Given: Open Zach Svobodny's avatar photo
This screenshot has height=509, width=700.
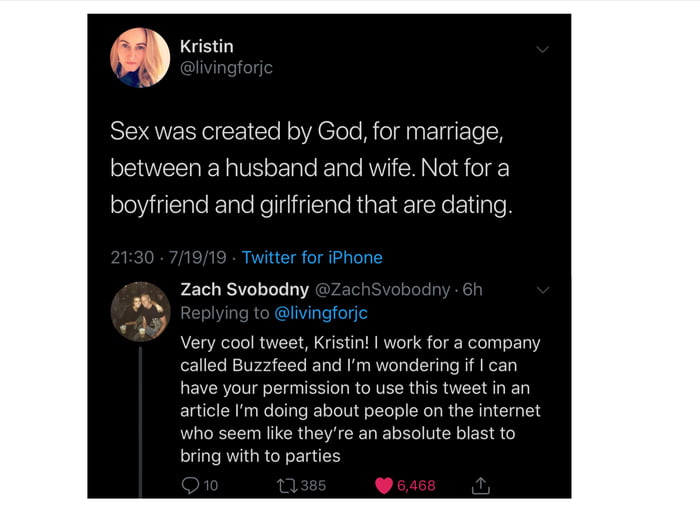Looking at the screenshot, I should click(x=140, y=311).
